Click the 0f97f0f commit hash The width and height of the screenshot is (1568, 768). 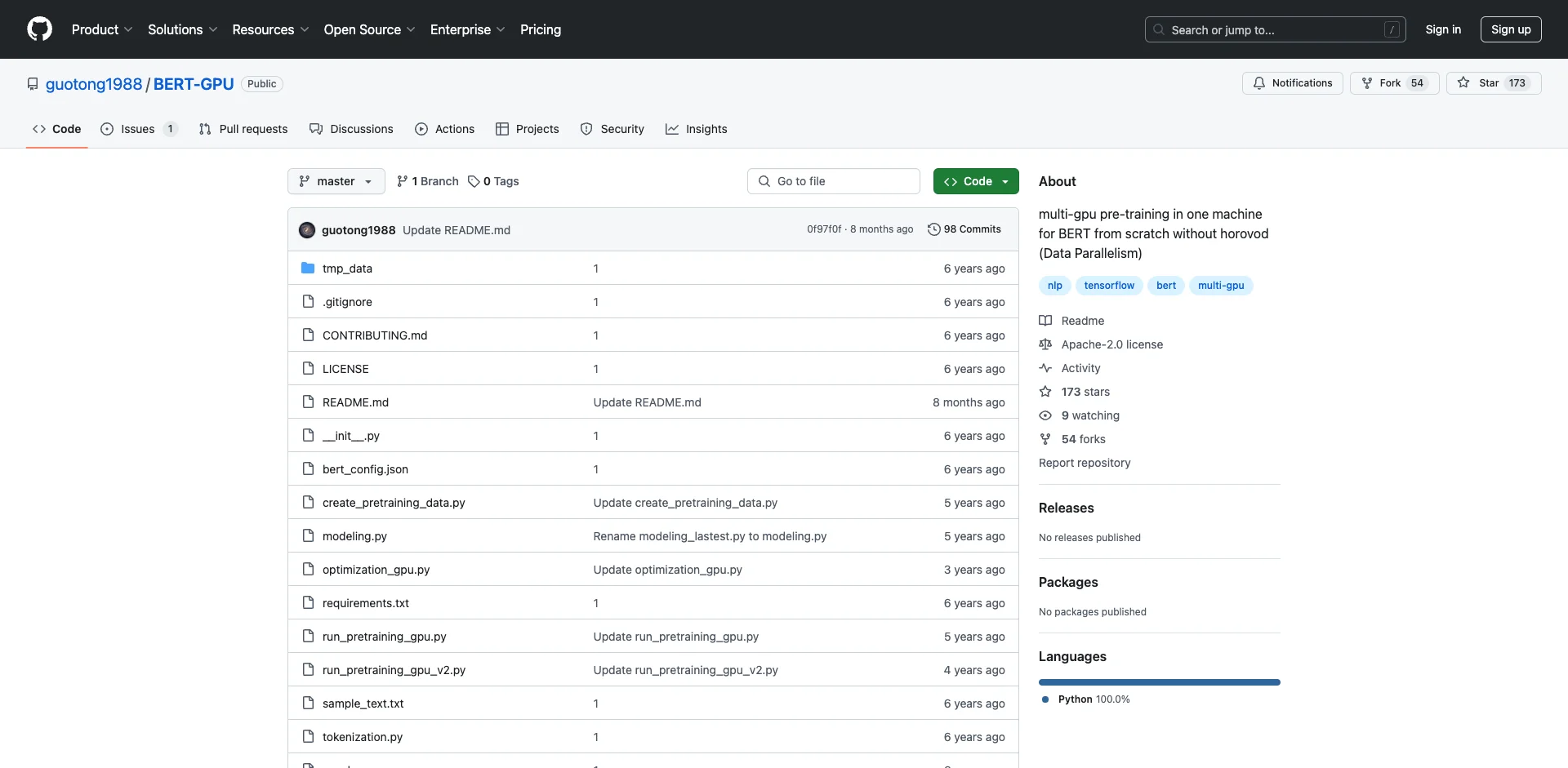824,229
